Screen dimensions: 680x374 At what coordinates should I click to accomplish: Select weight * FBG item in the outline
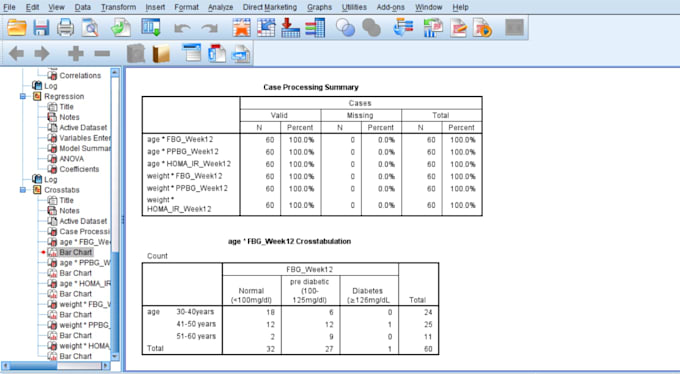click(85, 305)
